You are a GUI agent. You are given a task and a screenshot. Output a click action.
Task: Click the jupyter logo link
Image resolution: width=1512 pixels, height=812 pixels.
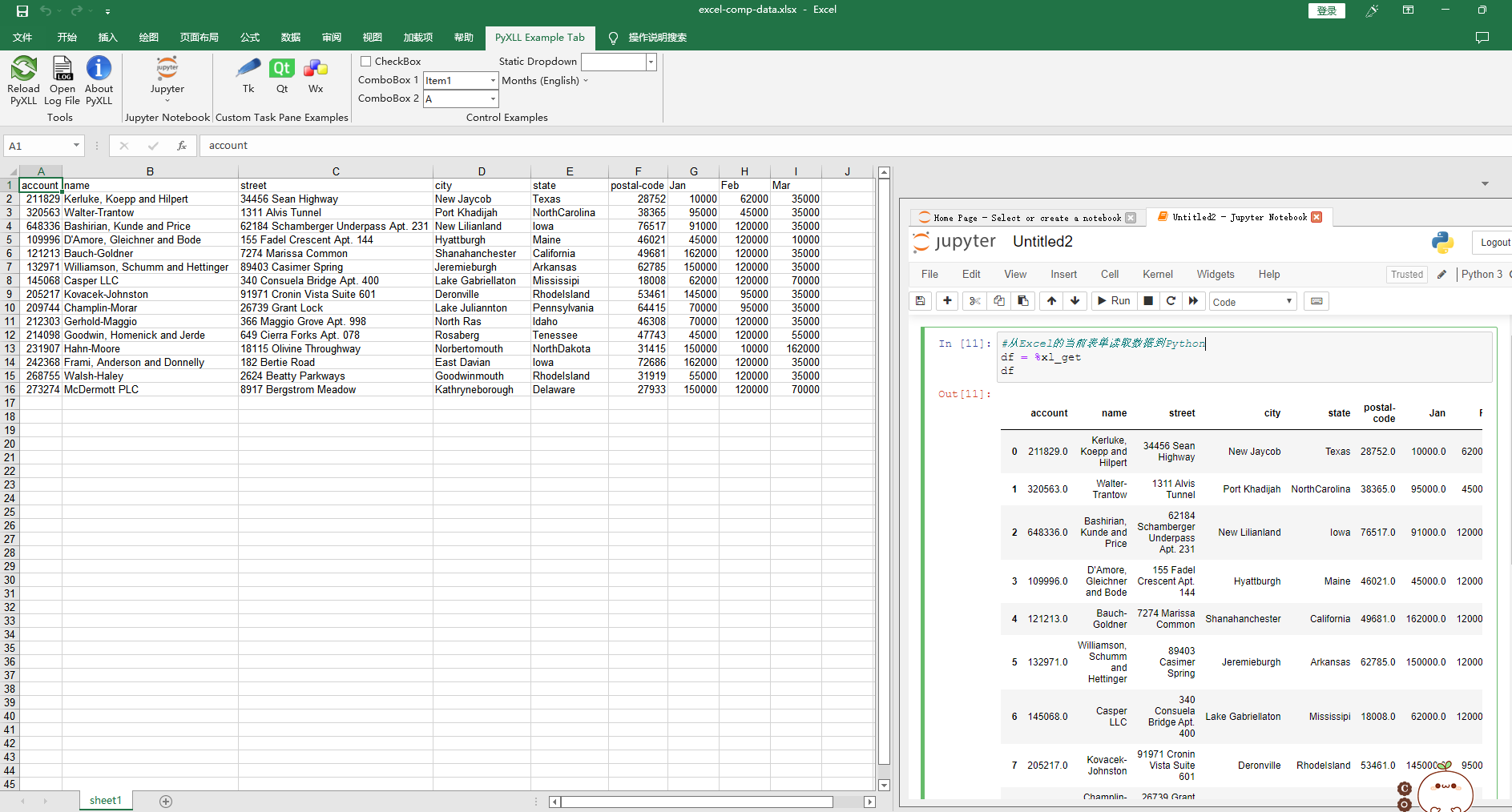pos(954,242)
